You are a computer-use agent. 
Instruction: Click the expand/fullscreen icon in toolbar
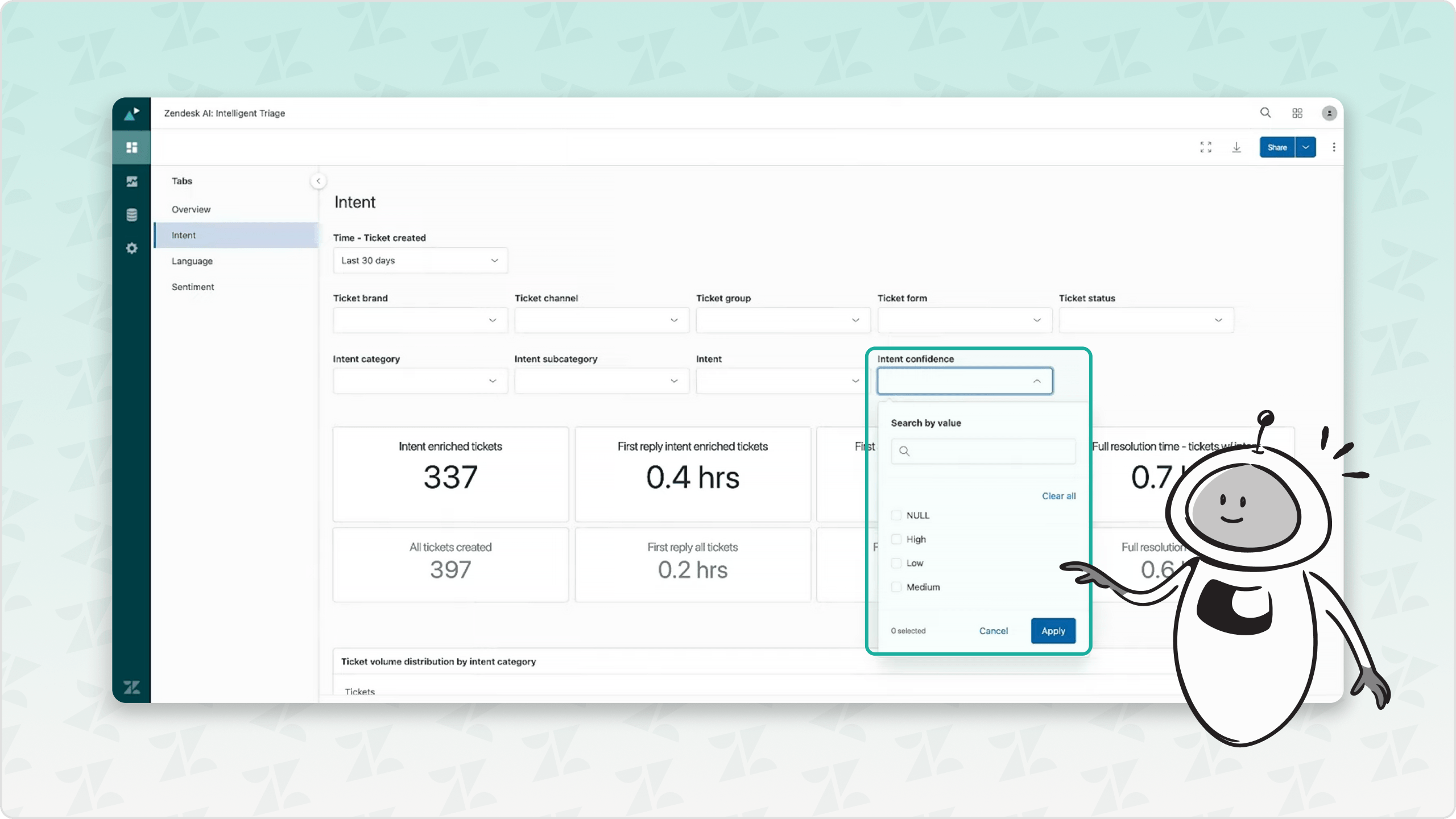pyautogui.click(x=1205, y=147)
